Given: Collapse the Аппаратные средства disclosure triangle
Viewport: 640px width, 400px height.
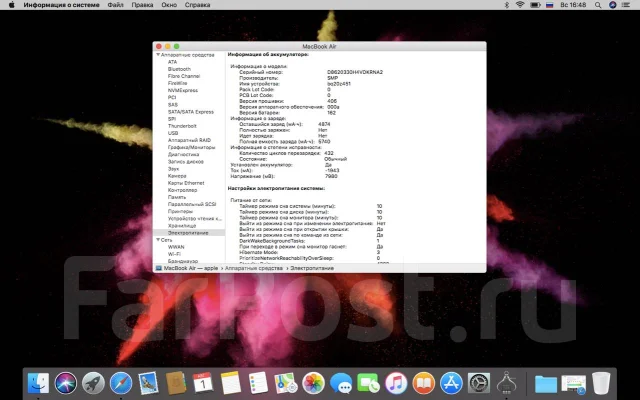Looking at the screenshot, I should point(158,55).
